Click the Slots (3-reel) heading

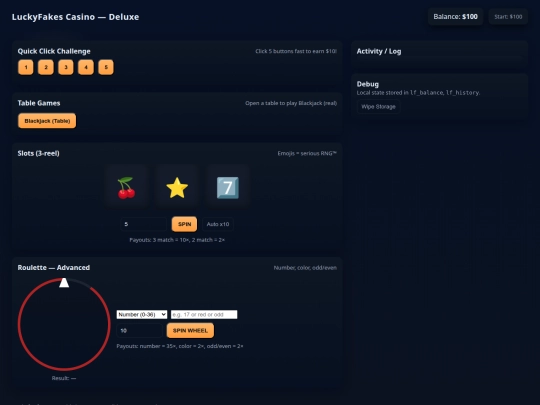39,154
